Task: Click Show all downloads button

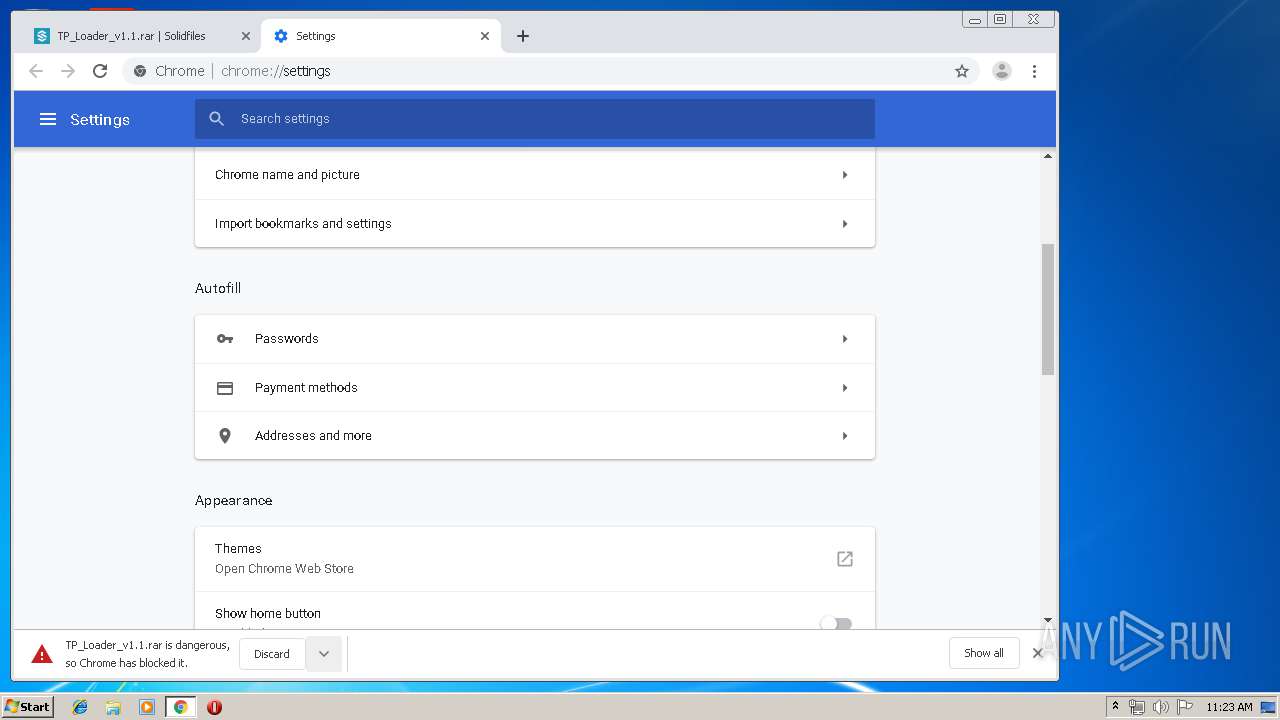Action: coord(984,653)
